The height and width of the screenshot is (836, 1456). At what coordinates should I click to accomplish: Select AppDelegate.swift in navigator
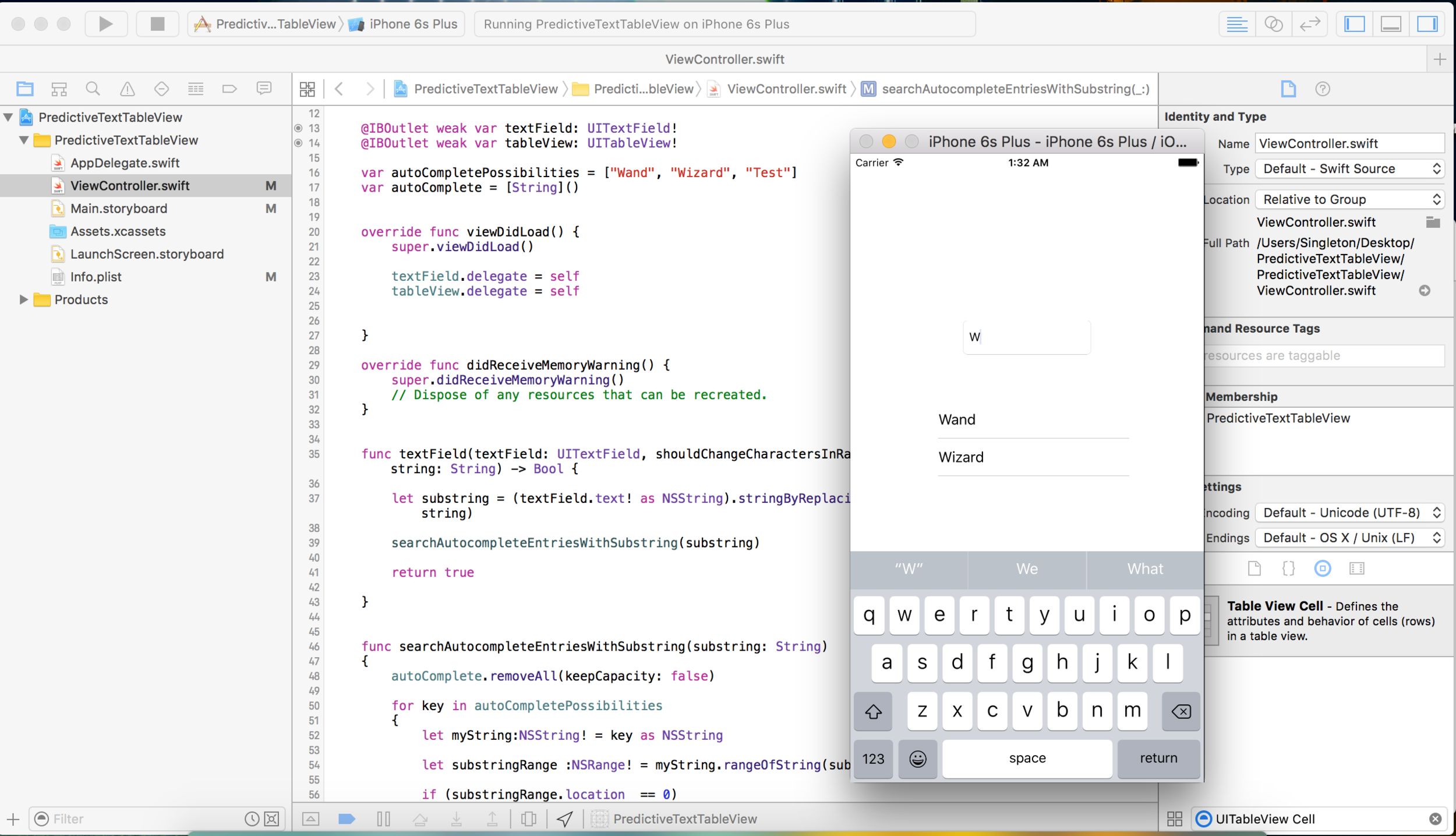125,163
